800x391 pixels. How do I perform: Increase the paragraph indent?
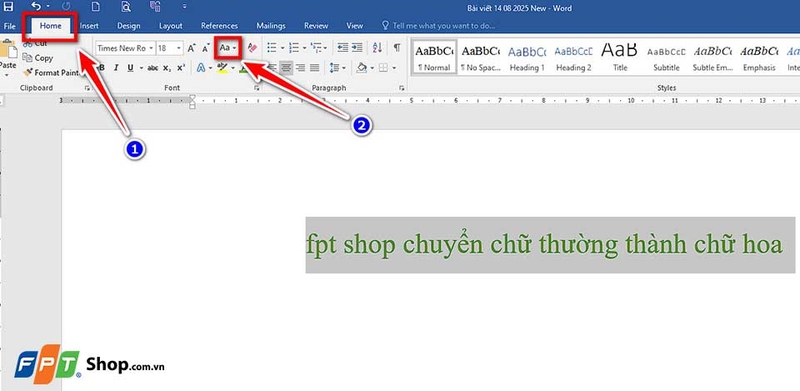(x=357, y=47)
